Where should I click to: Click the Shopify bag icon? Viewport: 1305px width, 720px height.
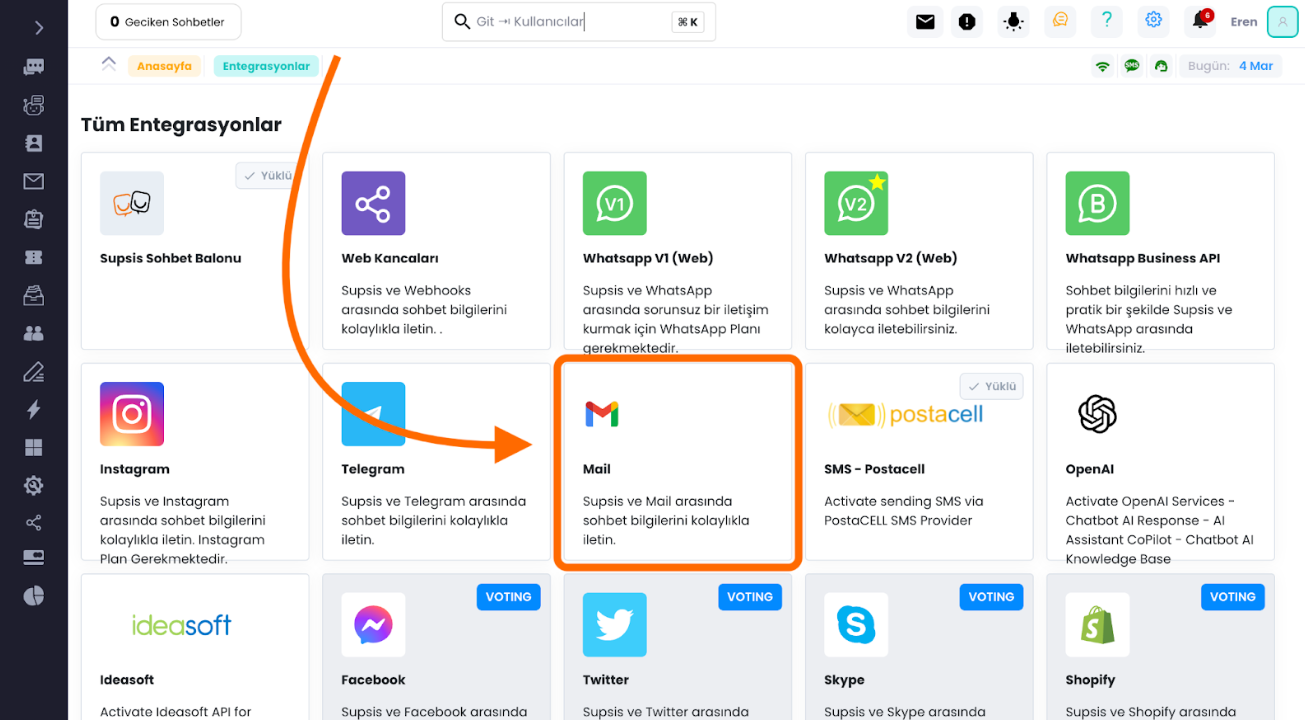[1098, 625]
